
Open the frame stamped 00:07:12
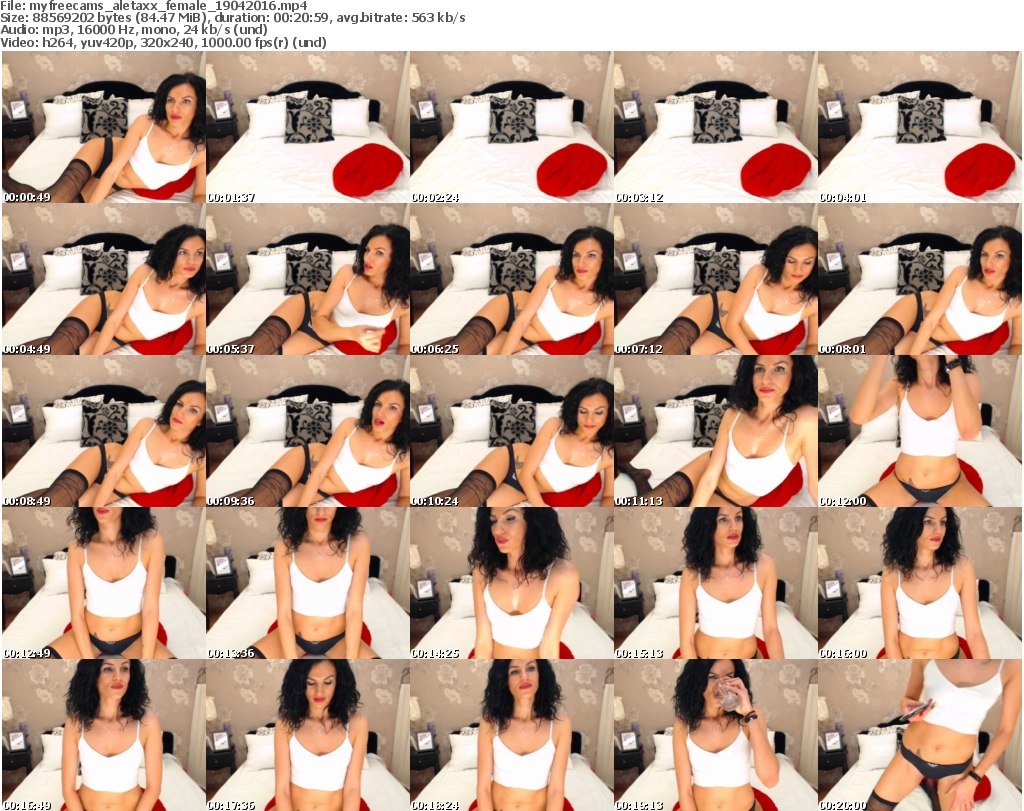[715, 279]
